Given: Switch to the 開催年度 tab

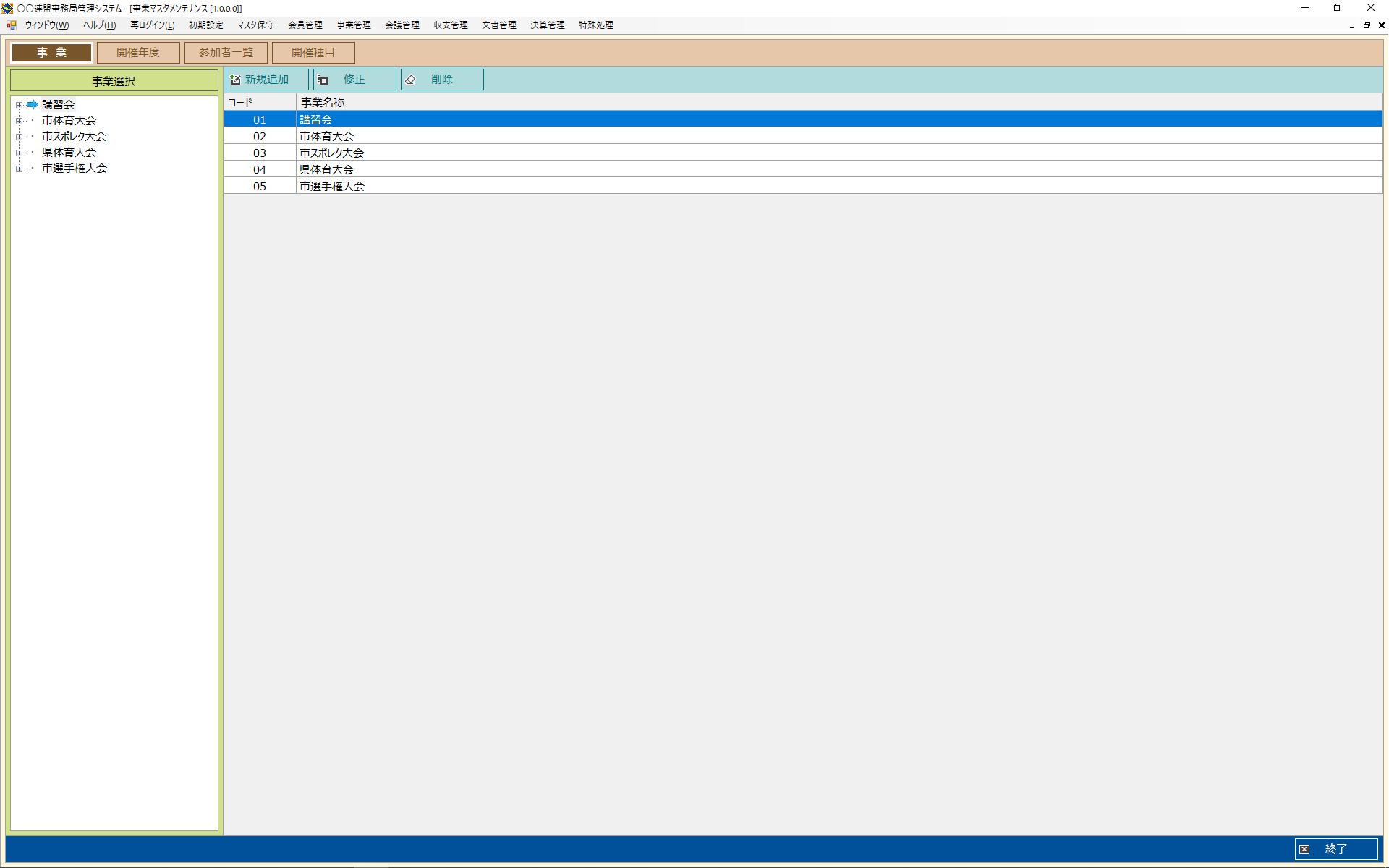Looking at the screenshot, I should [138, 53].
